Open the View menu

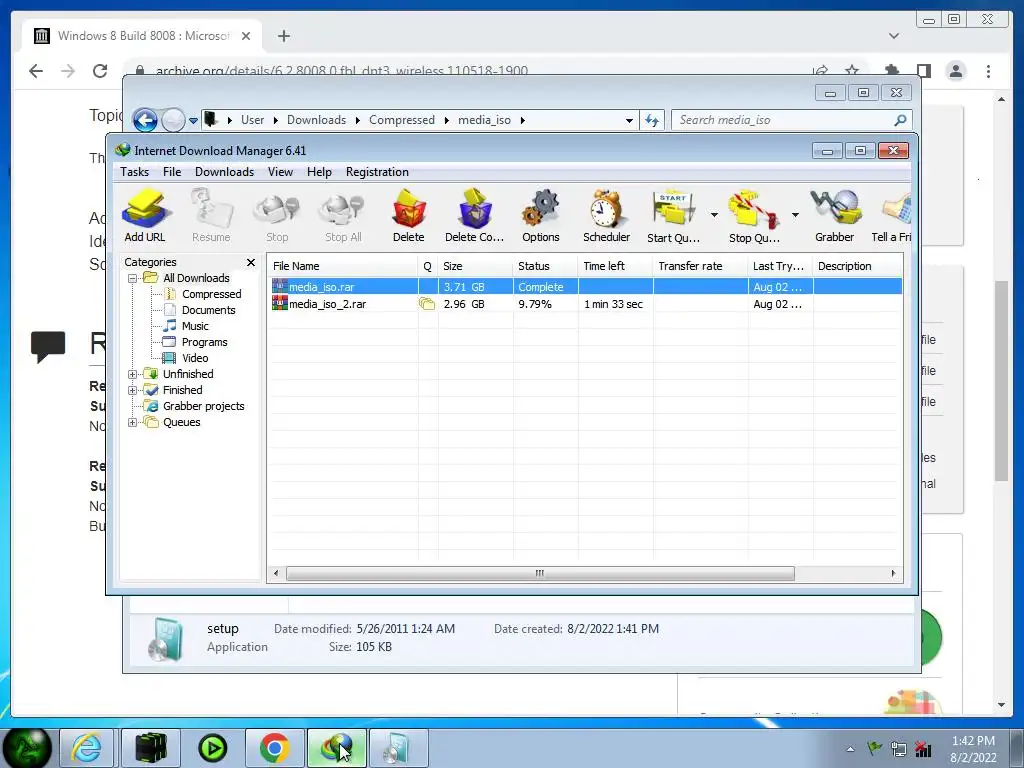click(280, 172)
